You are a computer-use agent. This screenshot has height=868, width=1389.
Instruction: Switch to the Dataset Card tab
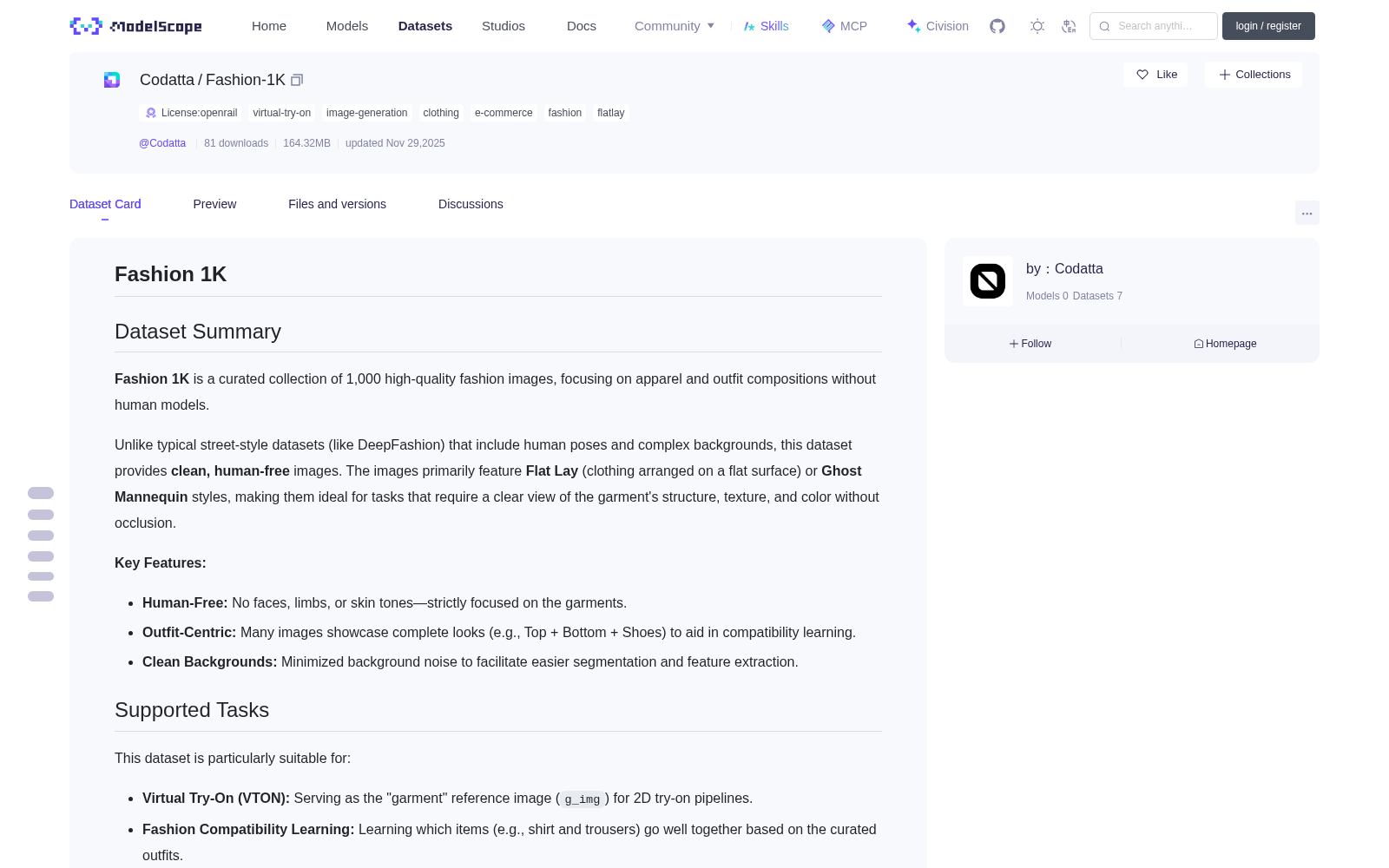[105, 204]
